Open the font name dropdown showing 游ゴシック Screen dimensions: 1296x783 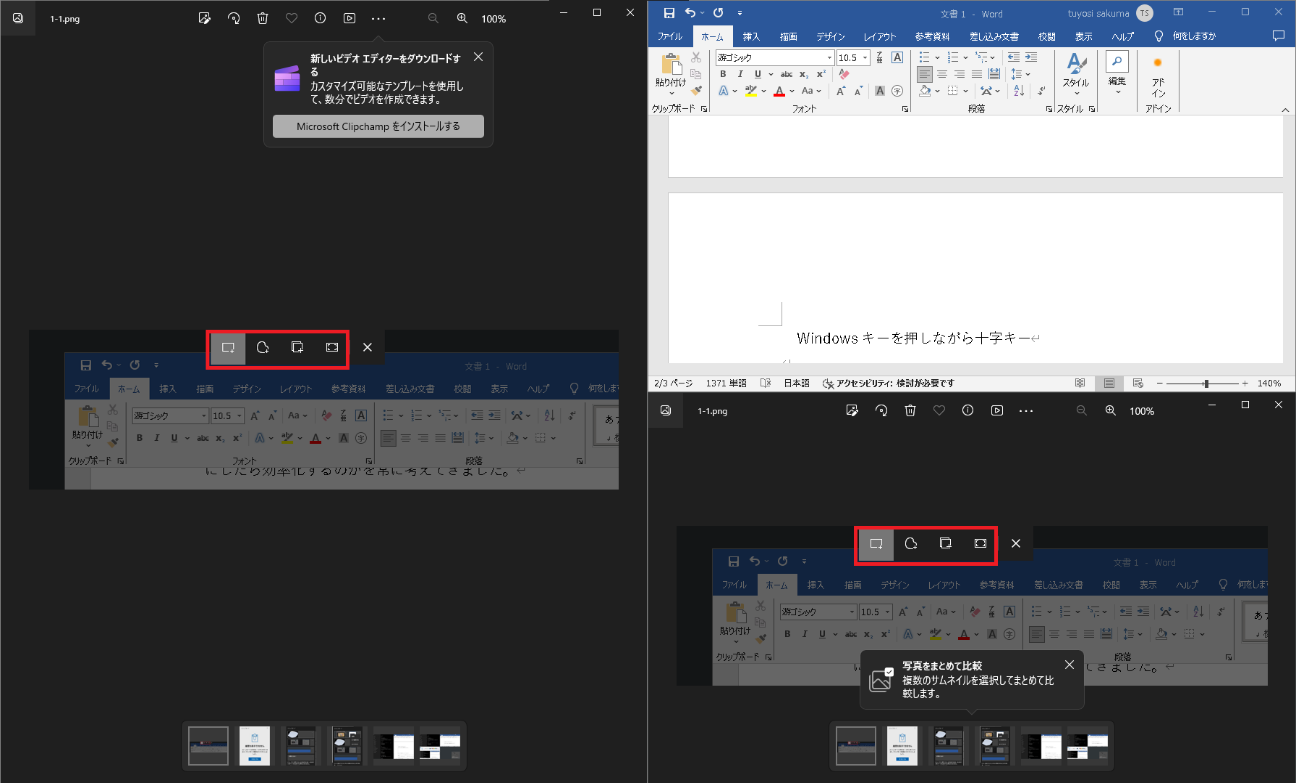pyautogui.click(x=829, y=57)
